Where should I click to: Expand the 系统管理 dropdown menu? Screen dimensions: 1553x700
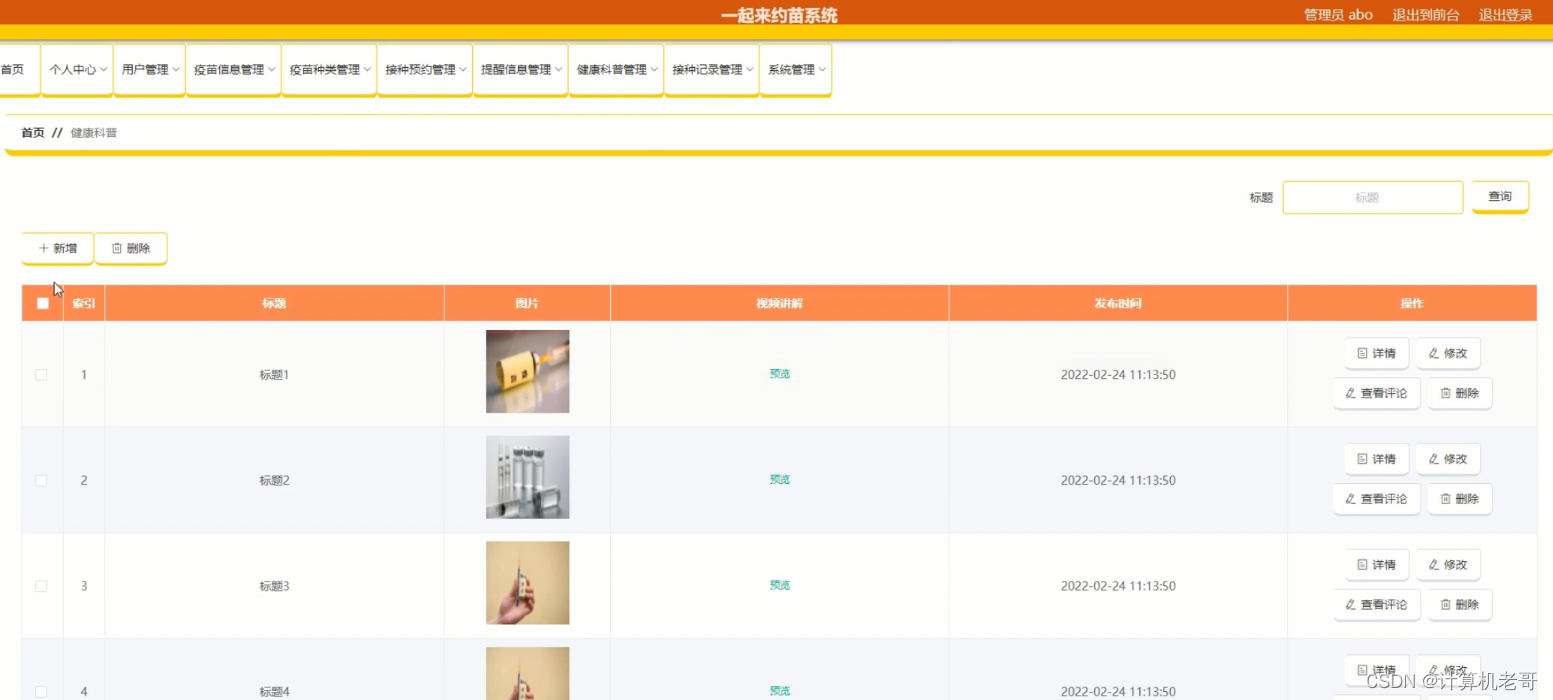tap(796, 70)
